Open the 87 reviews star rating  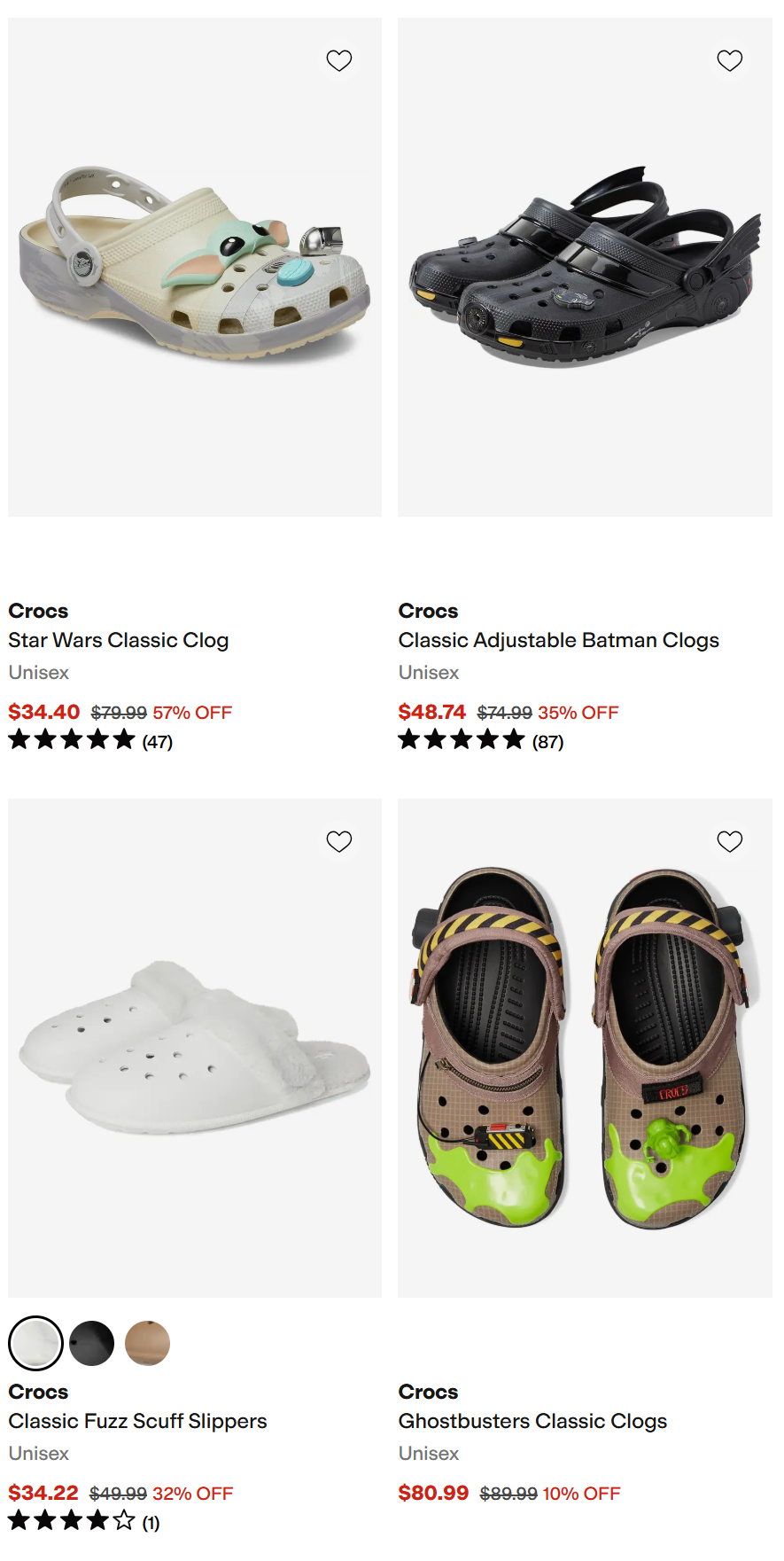[481, 740]
